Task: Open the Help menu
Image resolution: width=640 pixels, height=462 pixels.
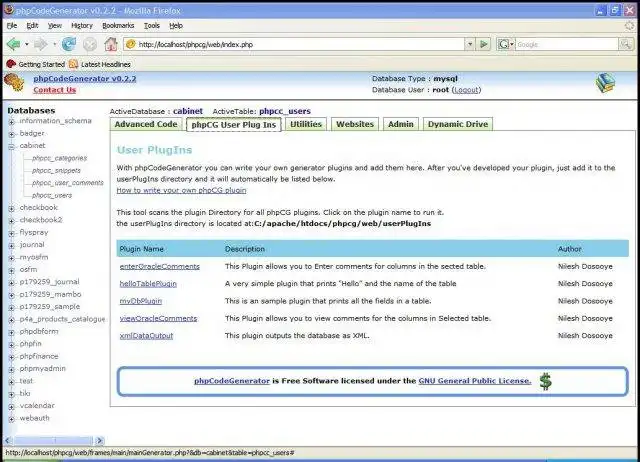Action: (176, 25)
